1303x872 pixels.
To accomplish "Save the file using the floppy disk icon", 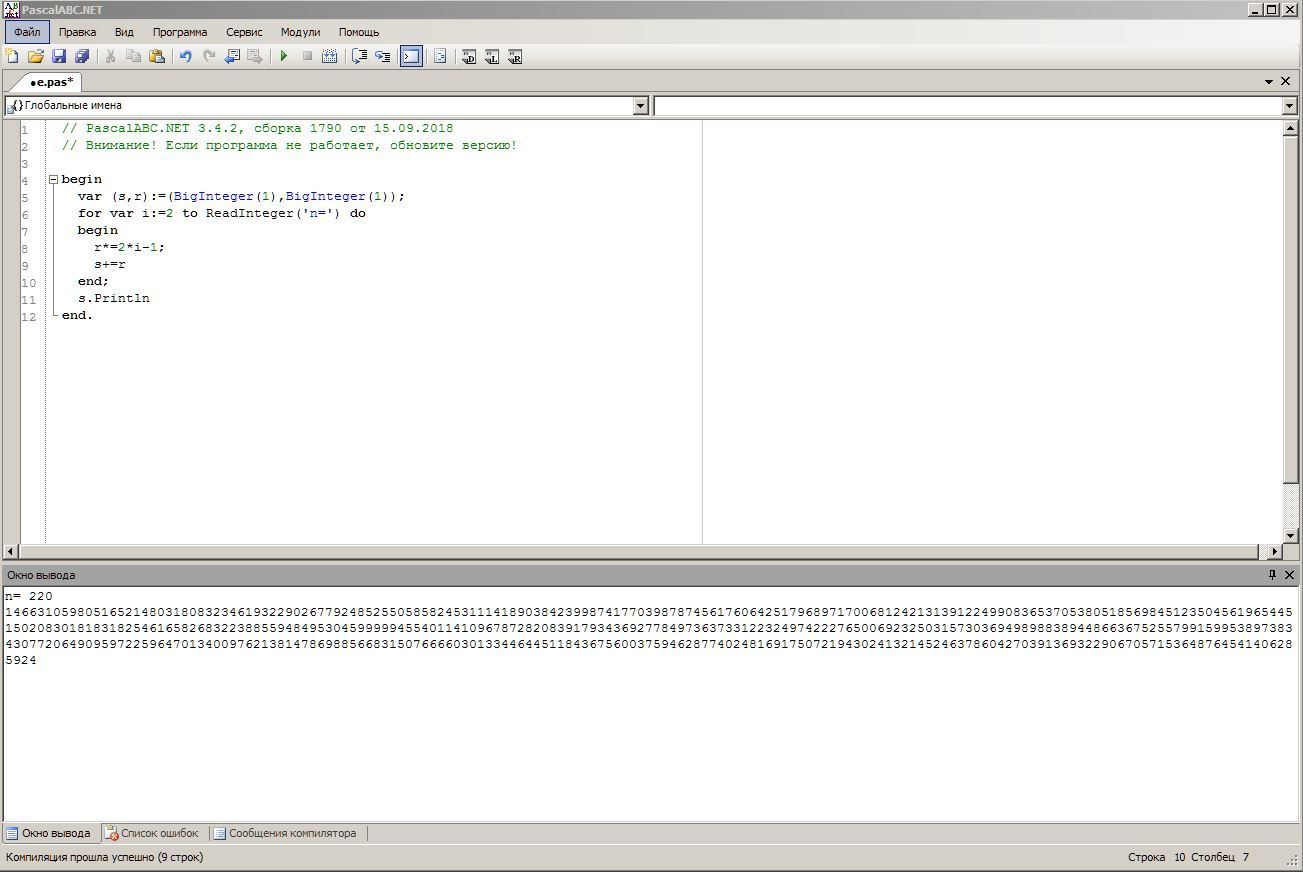I will (x=58, y=57).
